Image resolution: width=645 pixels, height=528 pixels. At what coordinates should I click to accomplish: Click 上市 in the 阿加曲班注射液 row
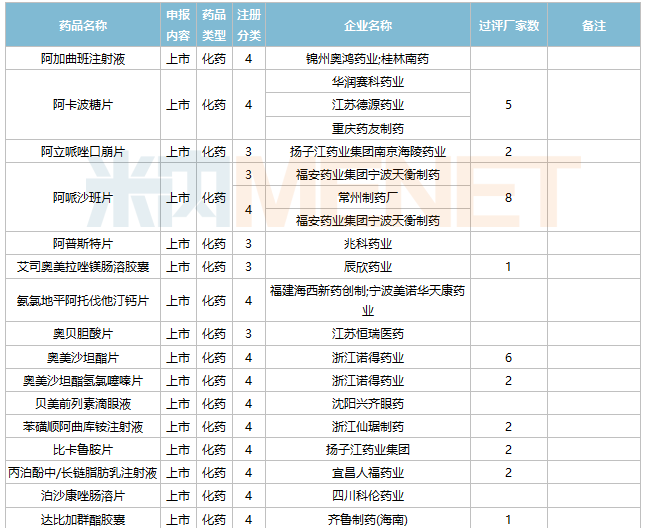pyautogui.click(x=178, y=58)
